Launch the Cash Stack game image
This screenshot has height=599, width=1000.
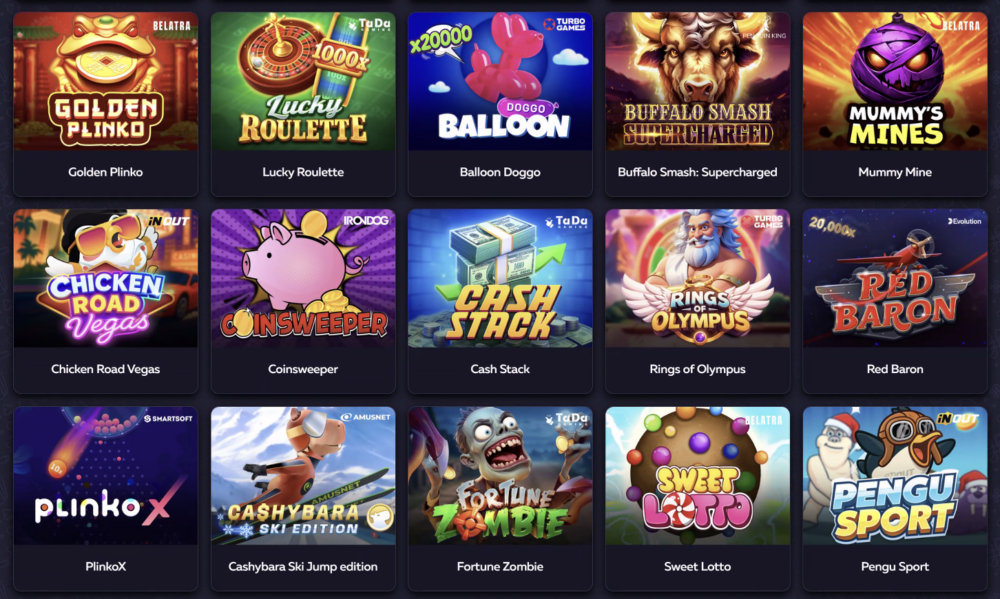coord(500,278)
